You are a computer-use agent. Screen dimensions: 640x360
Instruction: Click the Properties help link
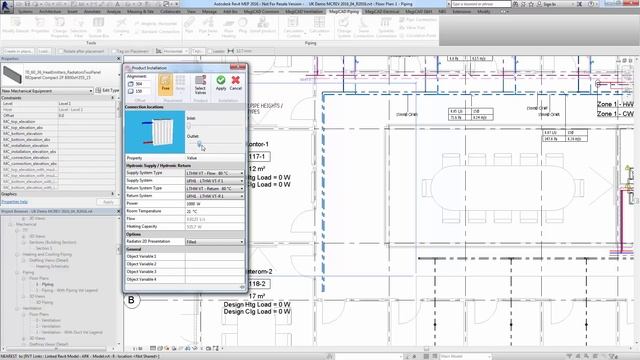click(14, 202)
